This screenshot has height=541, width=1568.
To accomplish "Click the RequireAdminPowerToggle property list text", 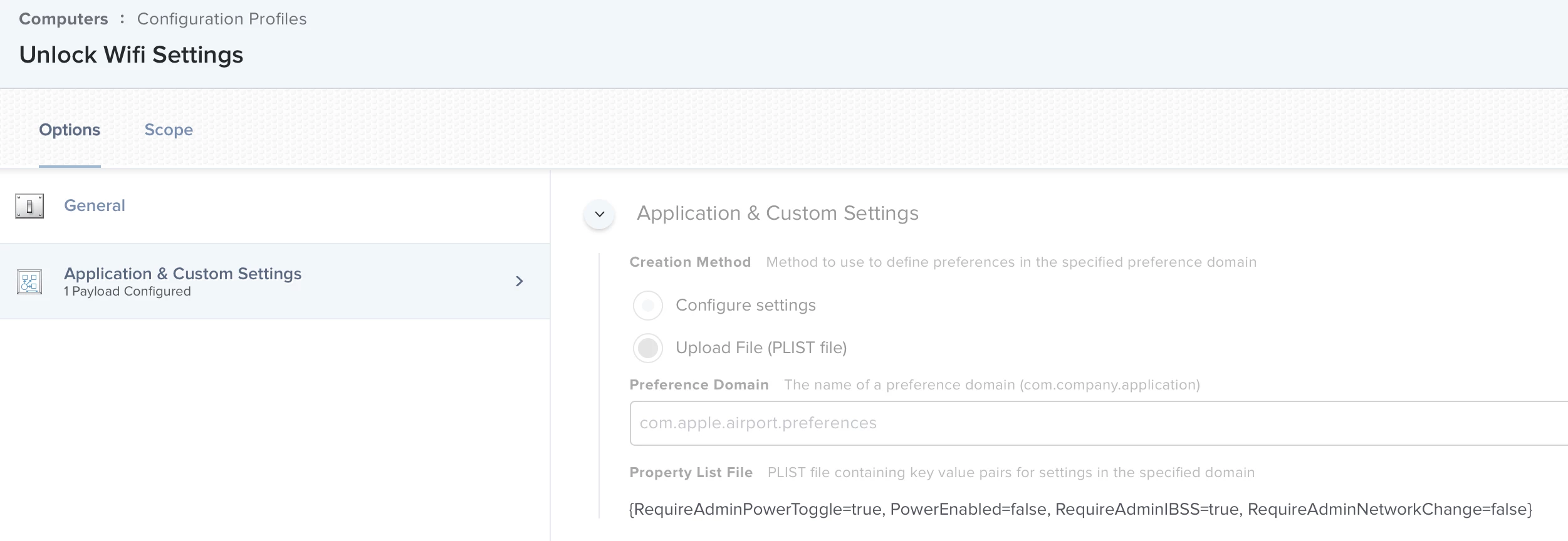I will (x=756, y=509).
